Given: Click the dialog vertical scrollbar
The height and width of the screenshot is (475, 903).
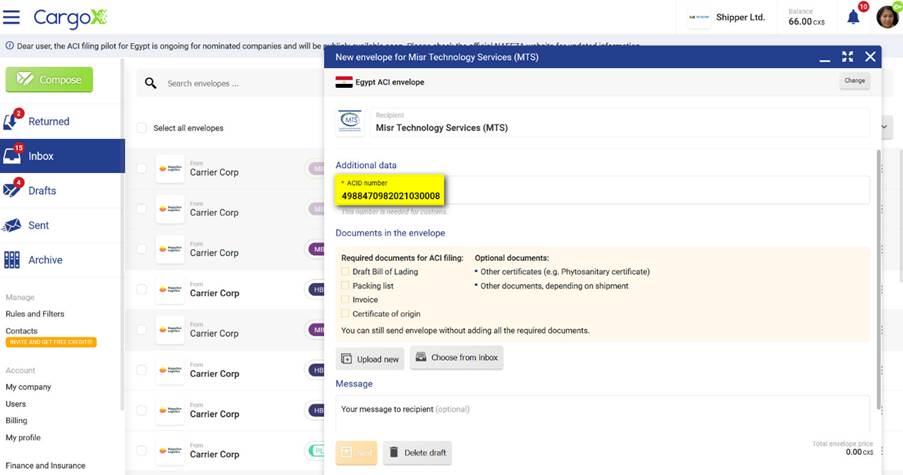Looking at the screenshot, I should coord(878,279).
